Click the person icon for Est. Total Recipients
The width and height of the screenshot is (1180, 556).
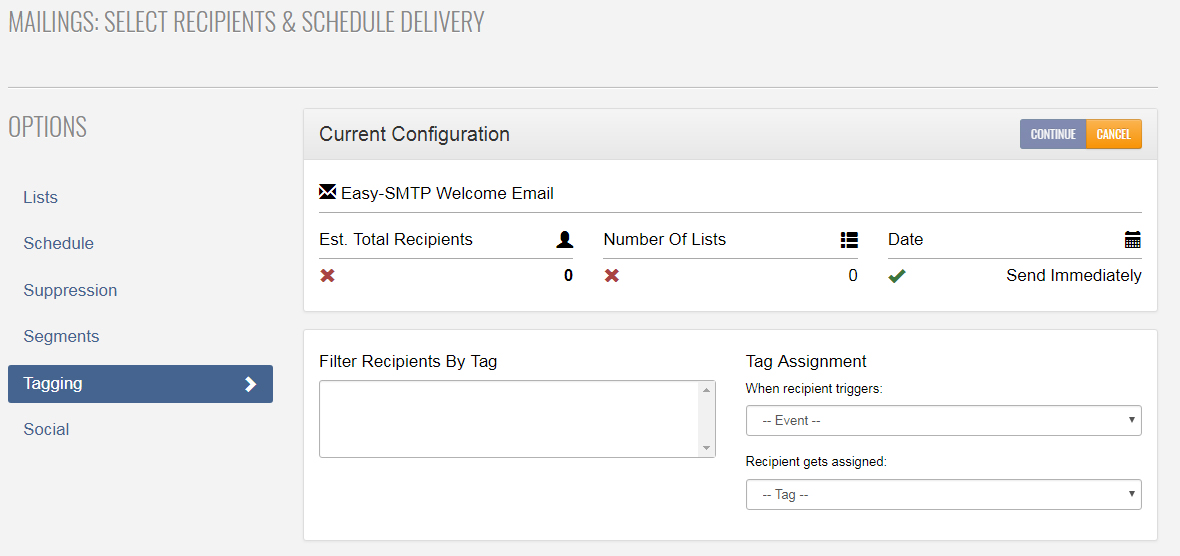tap(565, 240)
